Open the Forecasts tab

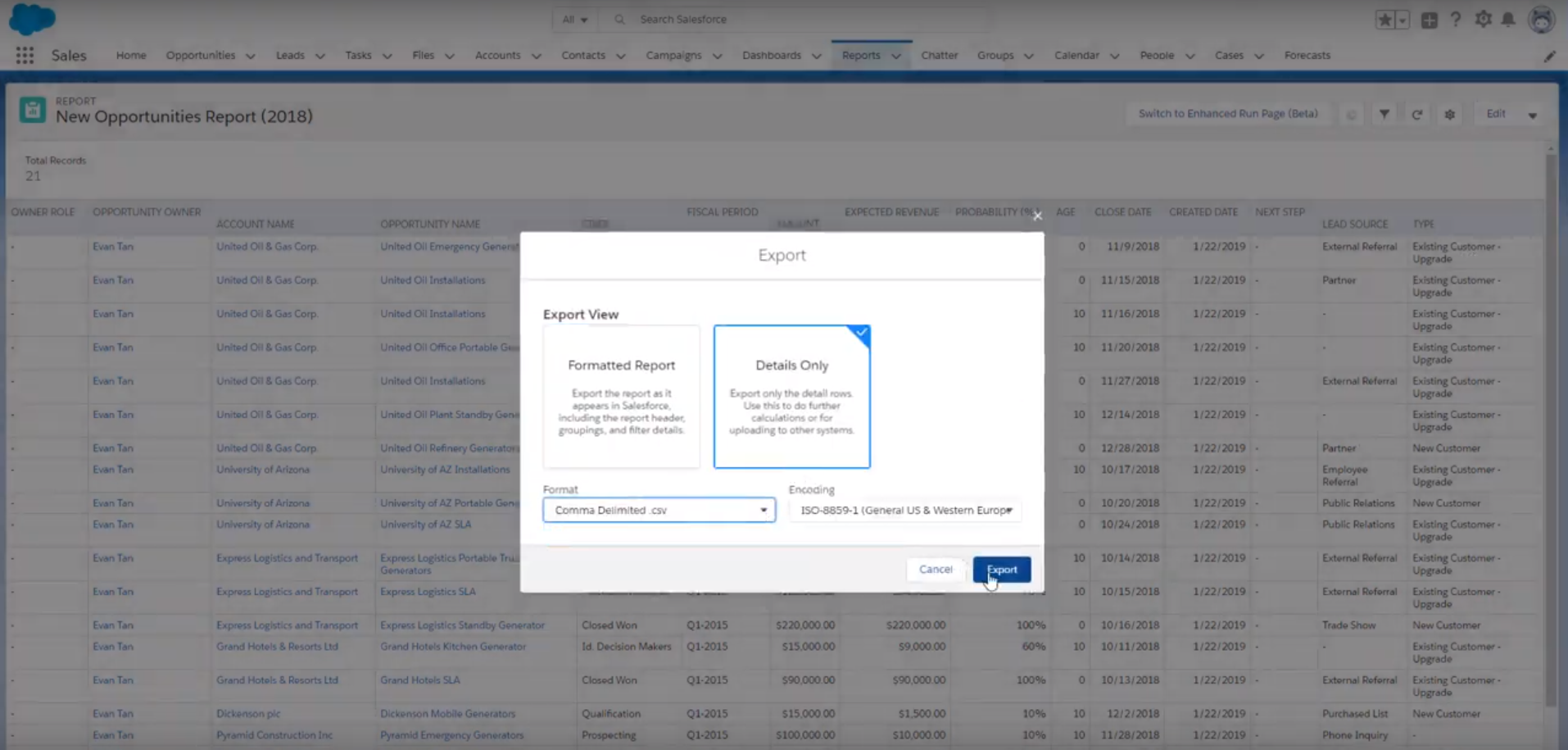1307,55
